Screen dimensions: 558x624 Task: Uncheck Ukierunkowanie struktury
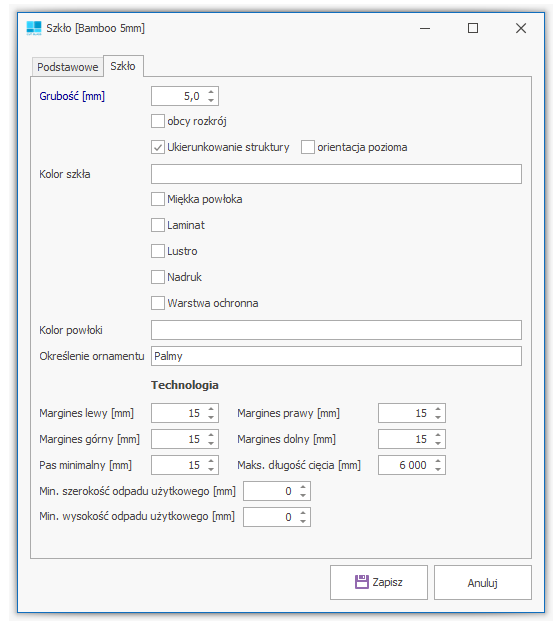click(158, 147)
